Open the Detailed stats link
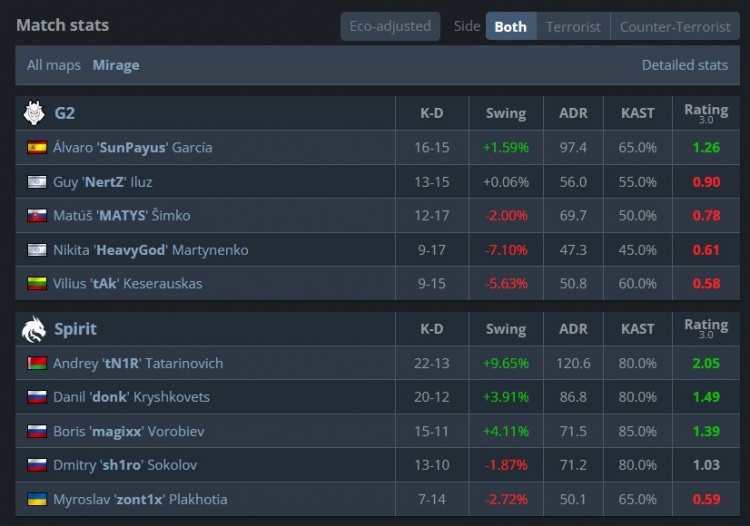The height and width of the screenshot is (526, 750). [684, 65]
